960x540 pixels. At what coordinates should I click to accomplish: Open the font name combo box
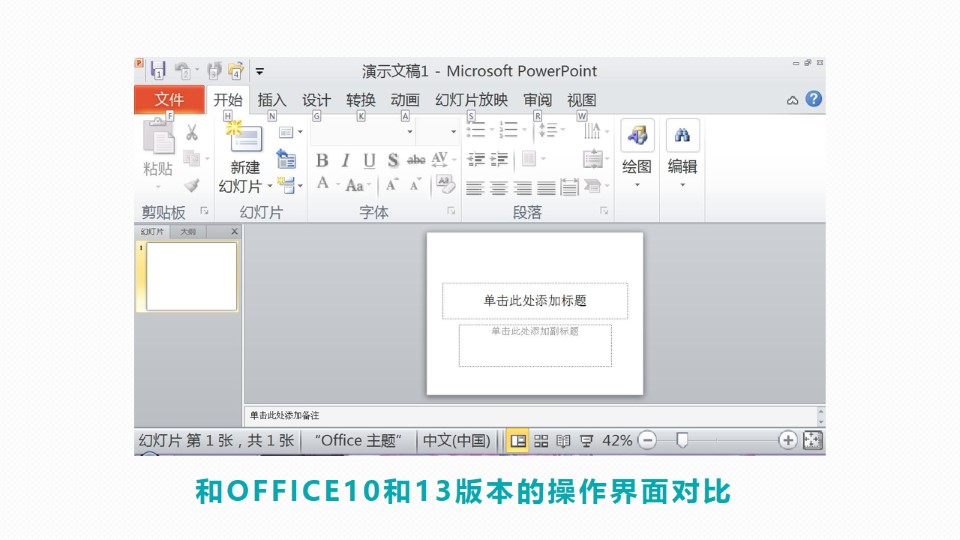coord(363,131)
